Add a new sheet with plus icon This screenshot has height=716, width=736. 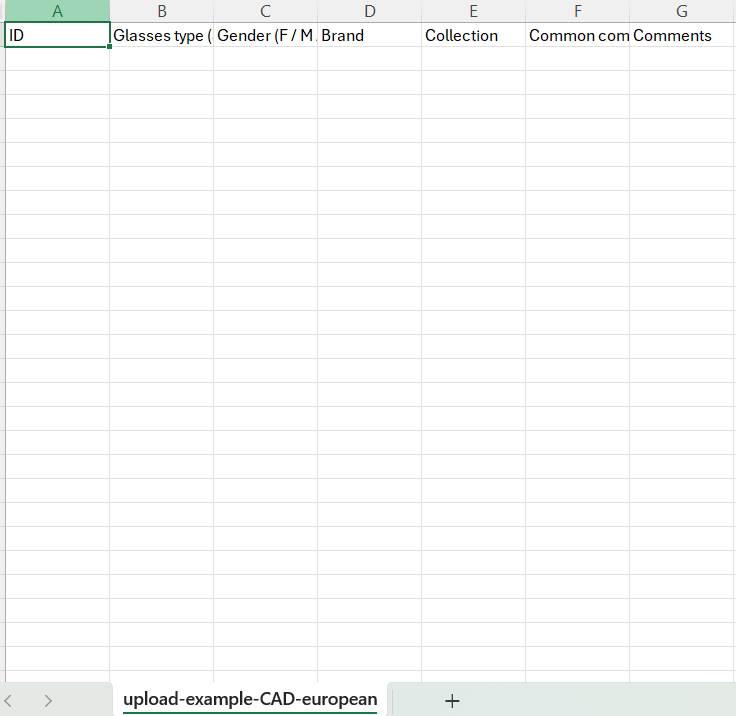(452, 700)
